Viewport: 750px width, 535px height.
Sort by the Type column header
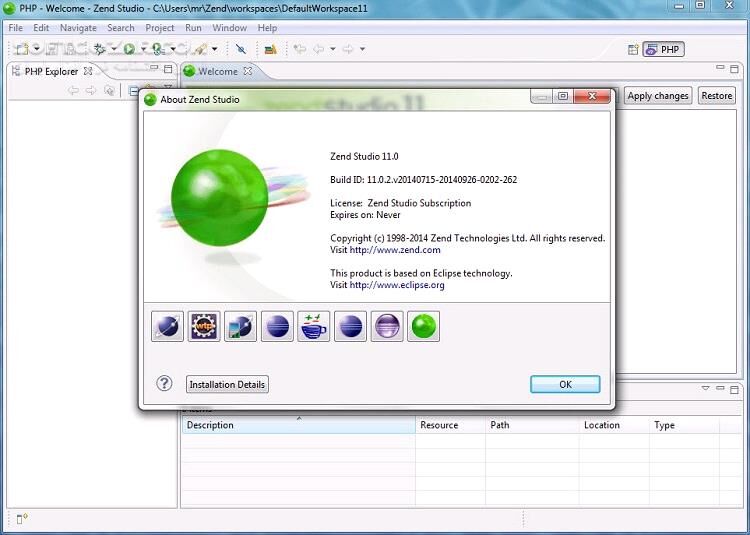coord(684,425)
